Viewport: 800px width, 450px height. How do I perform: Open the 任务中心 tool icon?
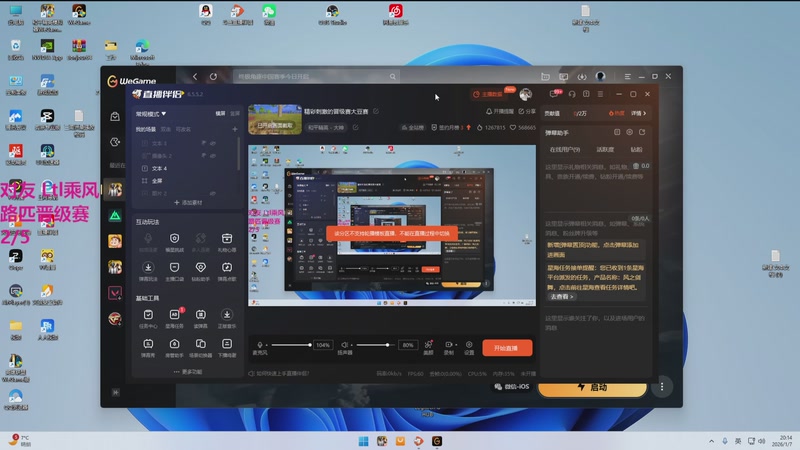pyautogui.click(x=148, y=315)
